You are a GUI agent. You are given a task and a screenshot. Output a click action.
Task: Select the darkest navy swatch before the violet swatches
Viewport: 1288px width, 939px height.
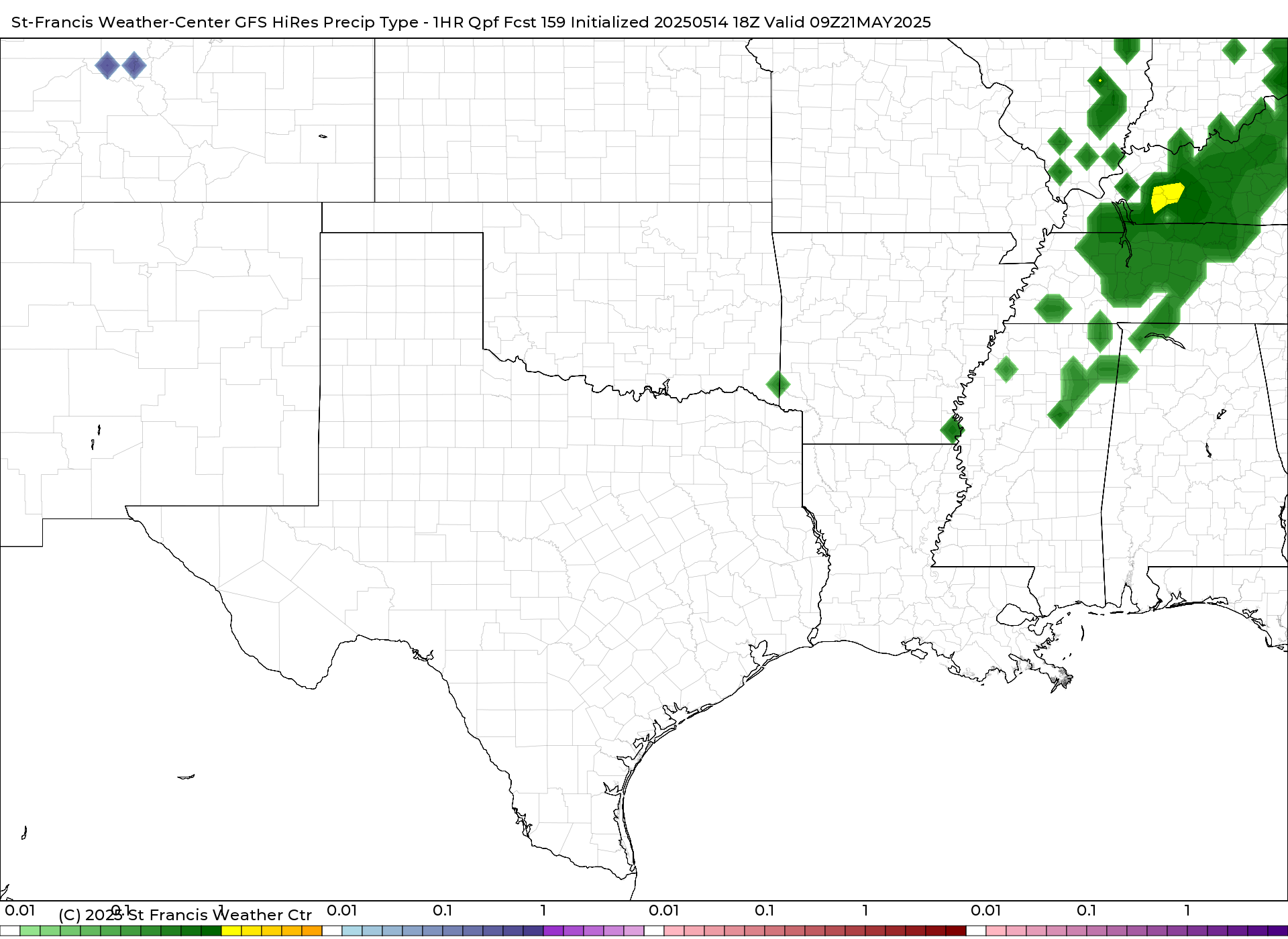pyautogui.click(x=533, y=931)
